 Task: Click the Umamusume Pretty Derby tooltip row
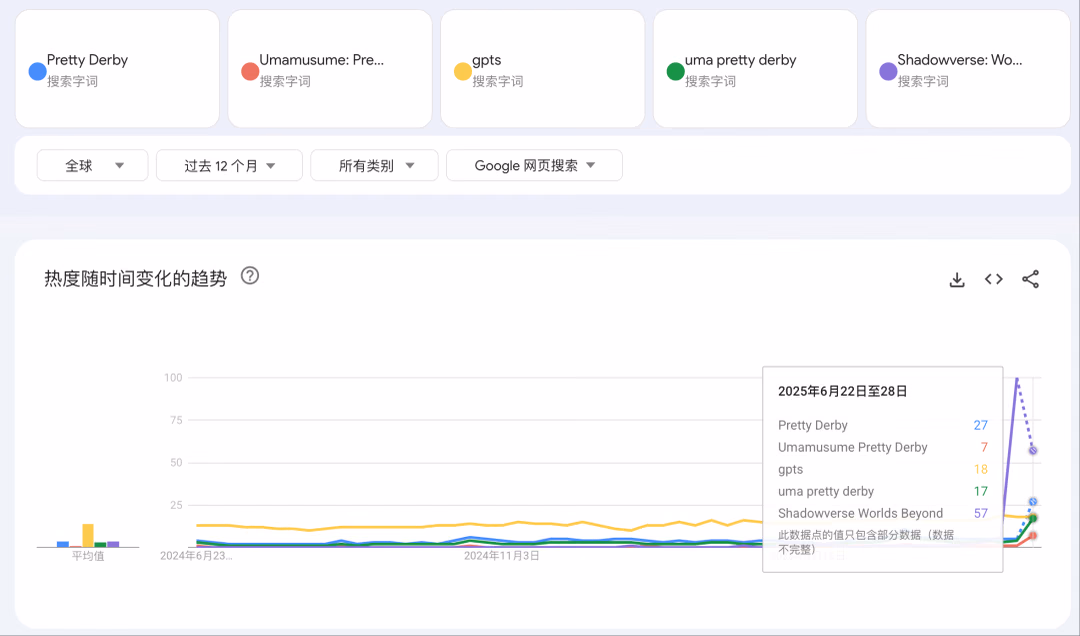(x=883, y=447)
